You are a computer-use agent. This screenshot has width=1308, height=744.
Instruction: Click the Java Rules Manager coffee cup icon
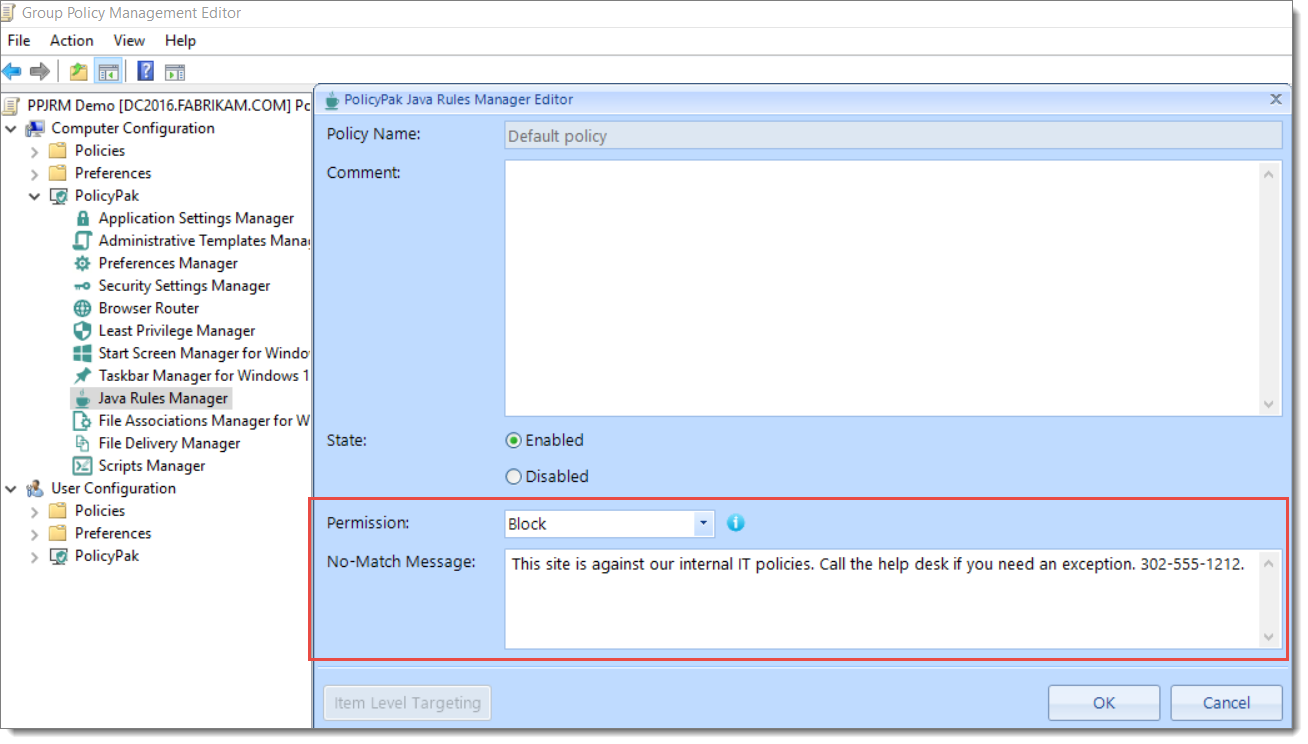[83, 398]
